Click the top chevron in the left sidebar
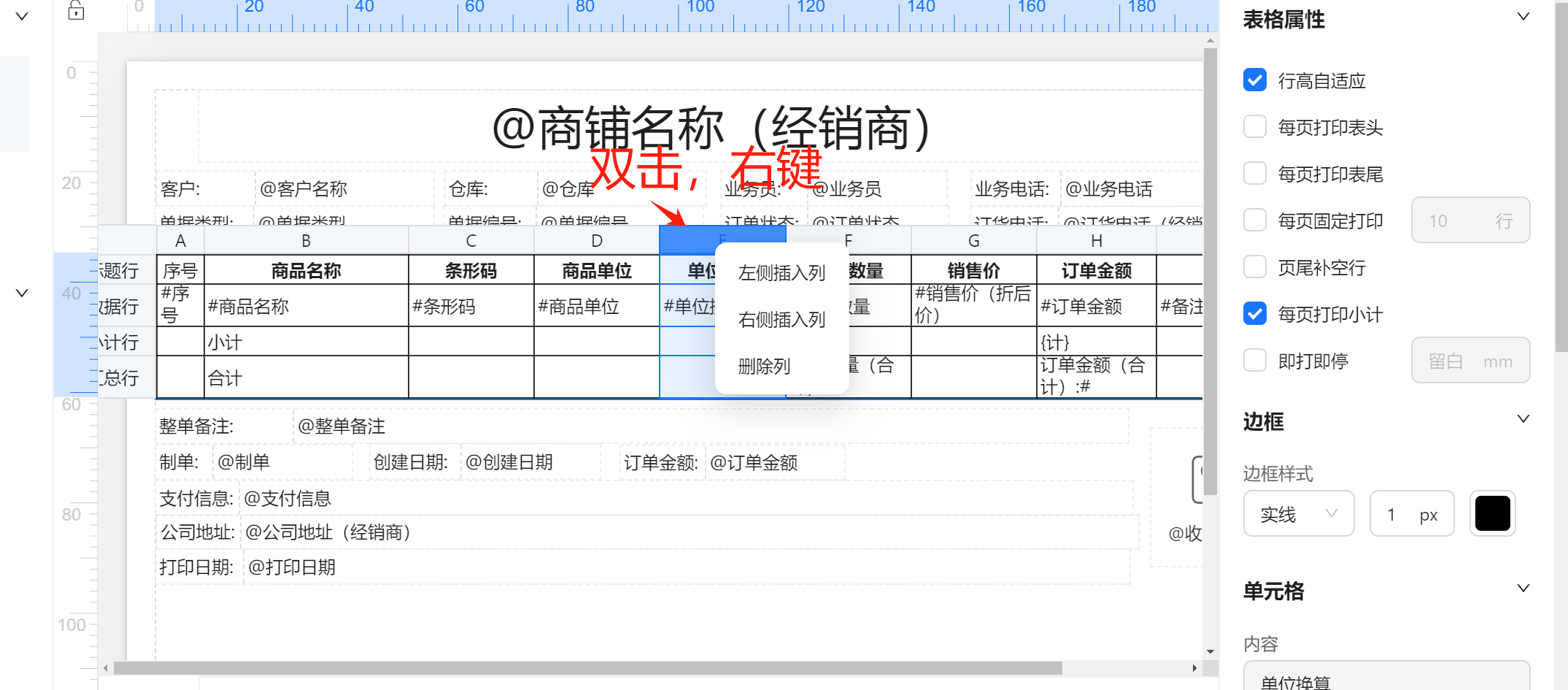1568x690 pixels. coord(22,16)
